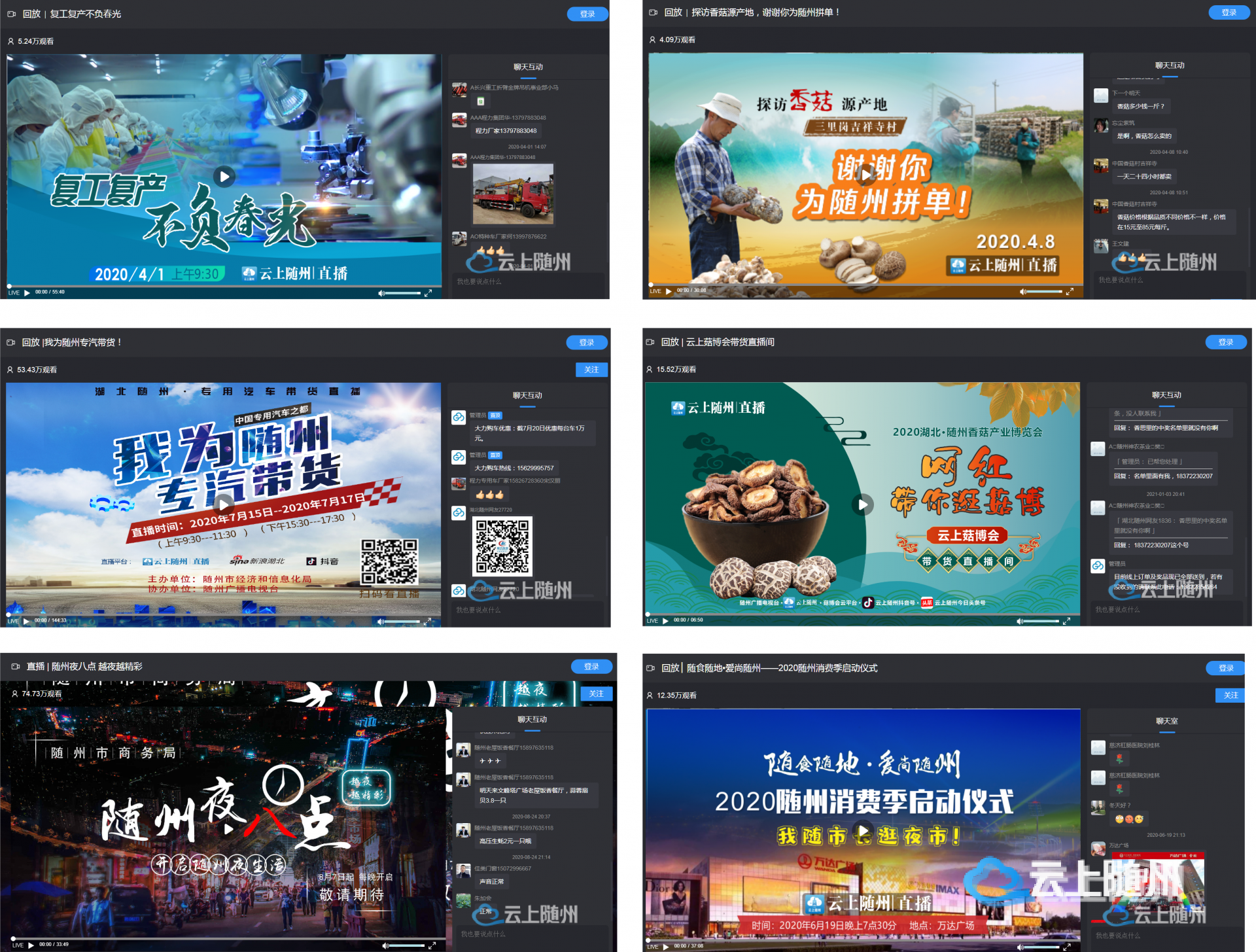The image size is (1256, 952).
Task: Click chat input in 云上菇博会 panel
Action: click(x=1166, y=609)
